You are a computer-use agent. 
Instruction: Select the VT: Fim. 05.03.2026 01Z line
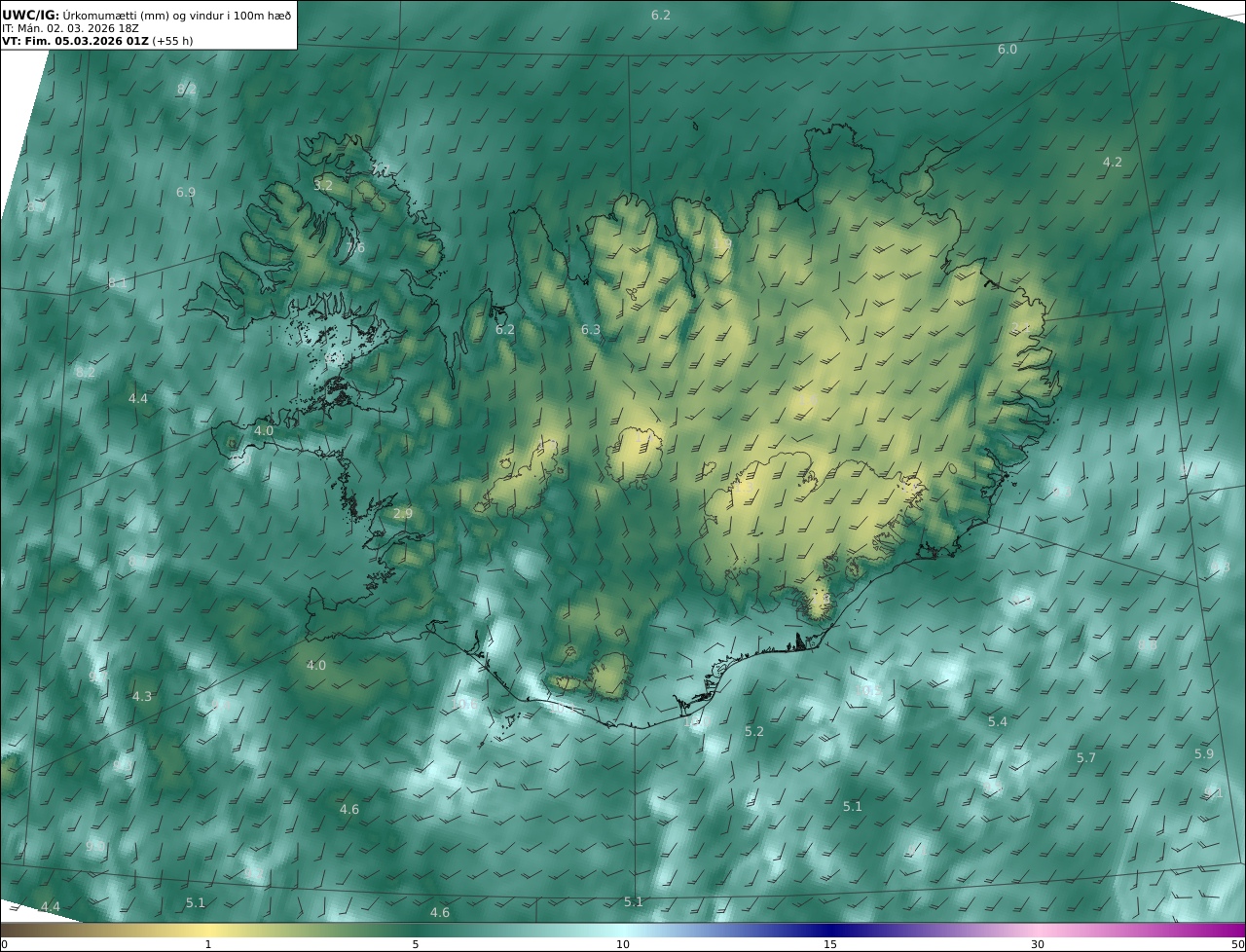click(x=96, y=41)
